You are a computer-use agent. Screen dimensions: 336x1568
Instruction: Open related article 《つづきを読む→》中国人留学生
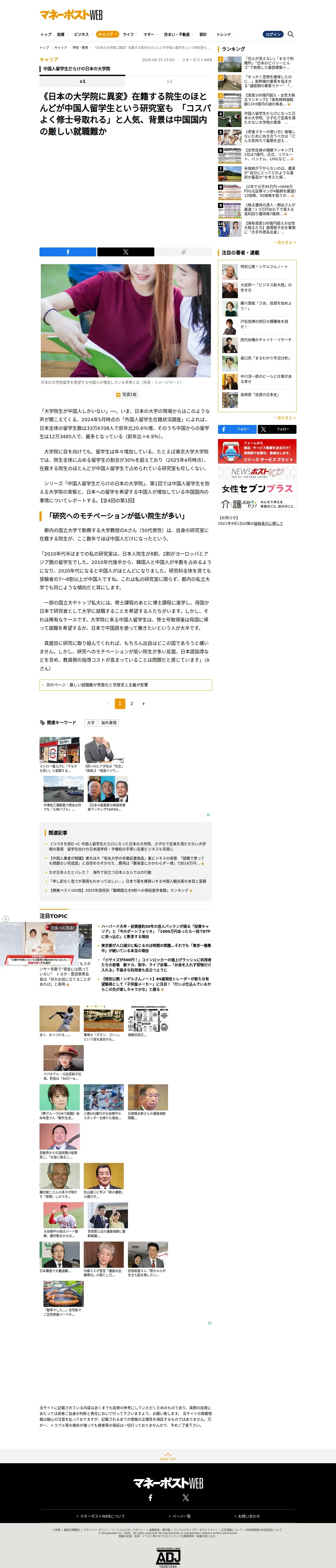tap(127, 847)
